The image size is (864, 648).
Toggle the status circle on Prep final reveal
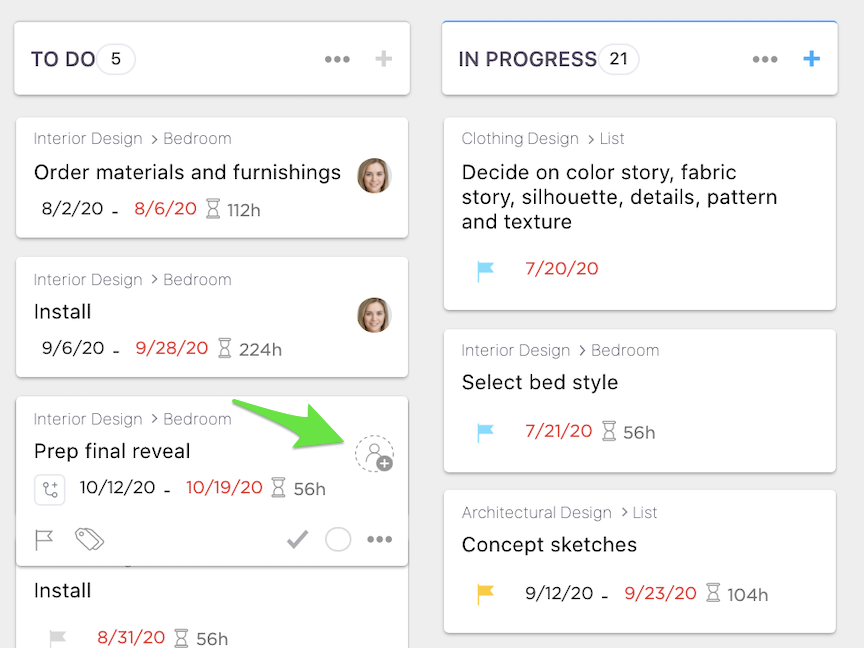point(338,540)
